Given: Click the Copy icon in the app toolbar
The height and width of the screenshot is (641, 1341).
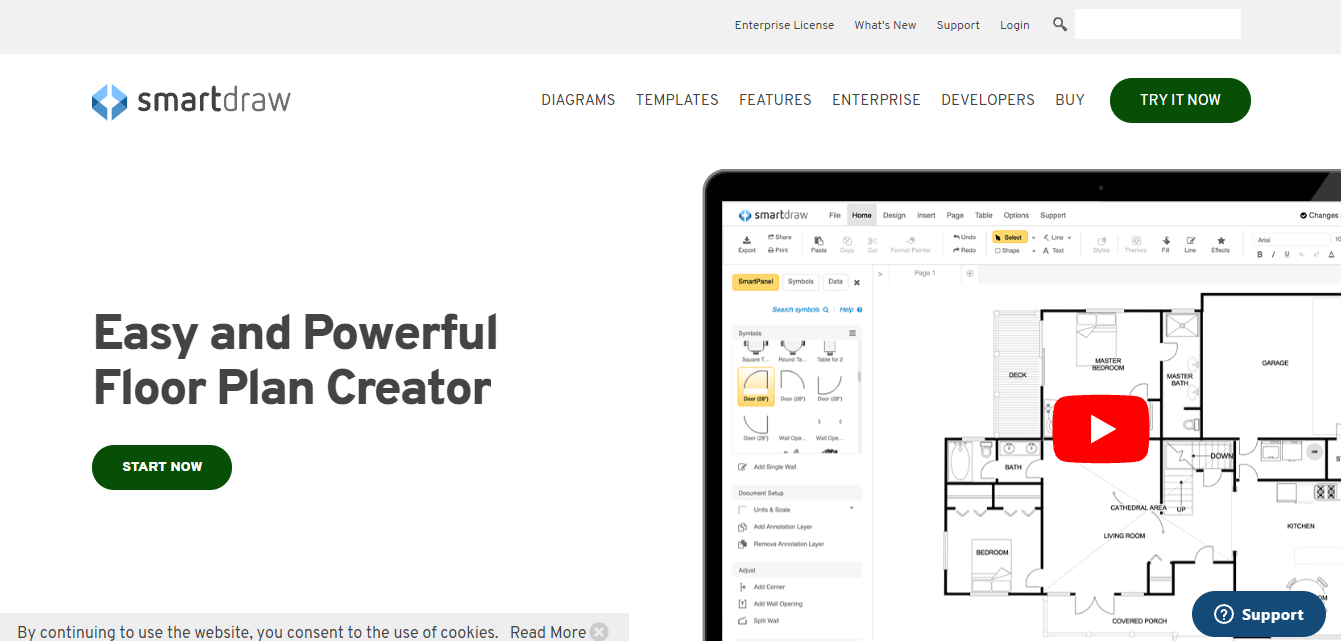Looking at the screenshot, I should pos(847,244).
